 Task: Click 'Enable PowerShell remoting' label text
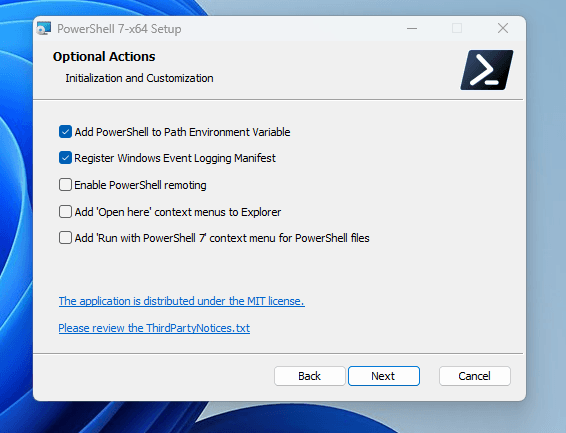(x=140, y=185)
